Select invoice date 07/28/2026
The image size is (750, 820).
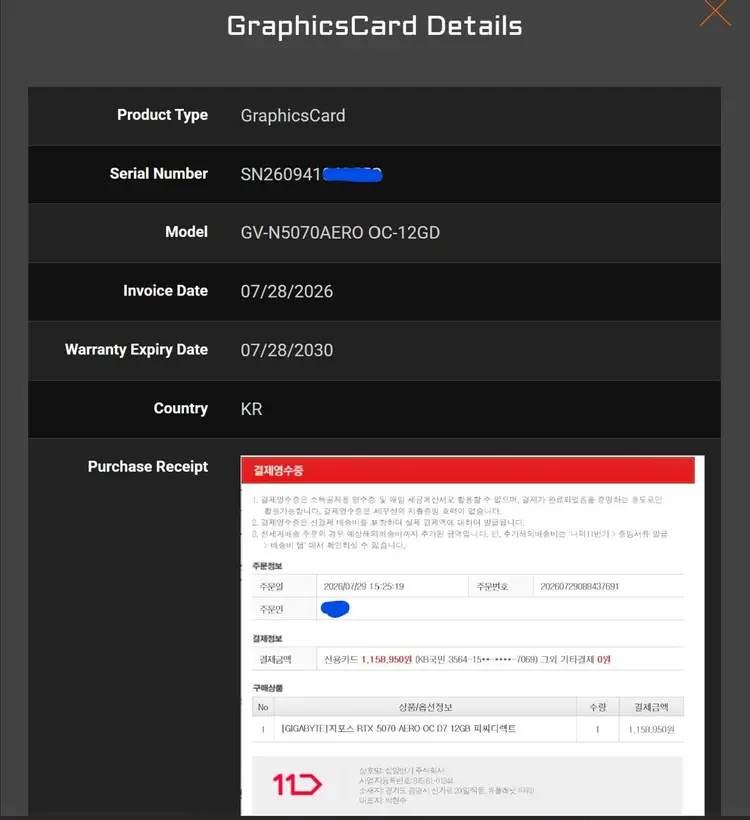pos(287,291)
